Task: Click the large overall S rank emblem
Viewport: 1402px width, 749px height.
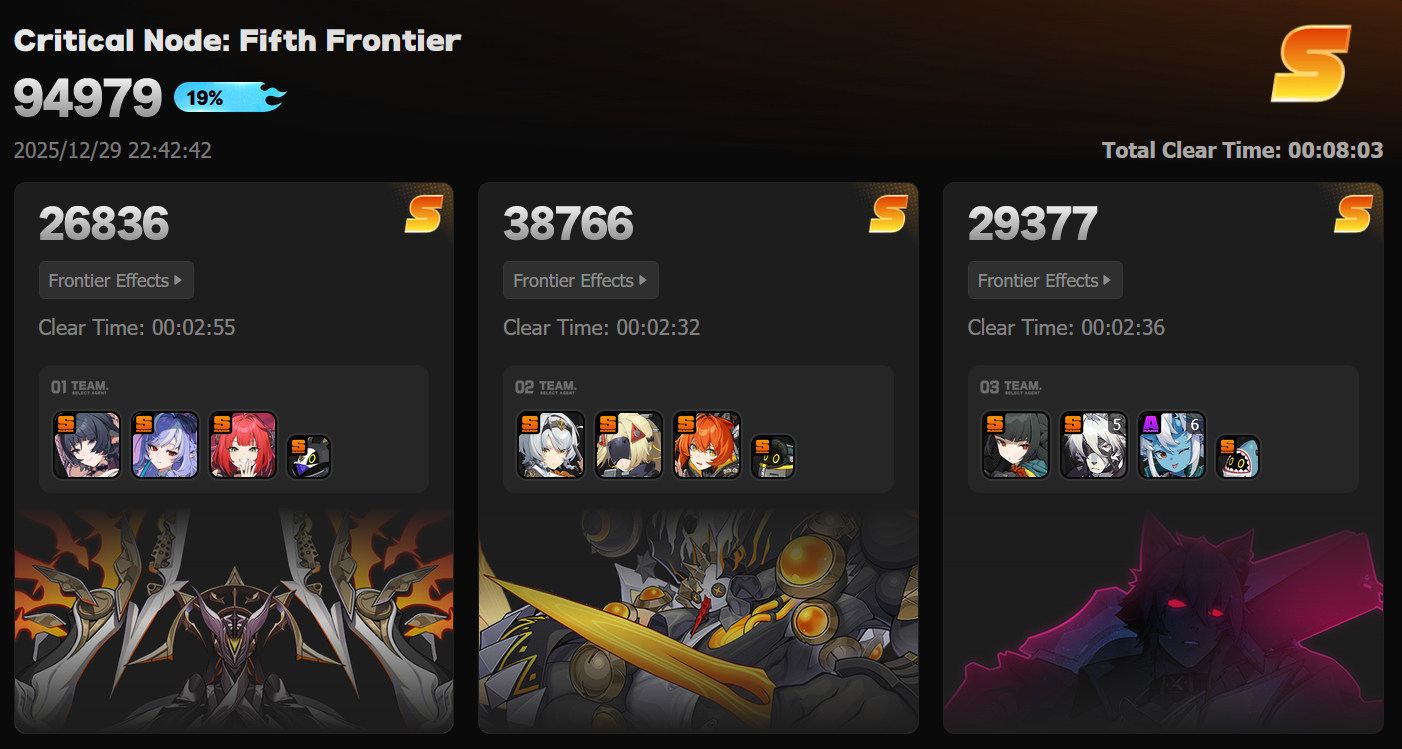Action: [x=1311, y=64]
